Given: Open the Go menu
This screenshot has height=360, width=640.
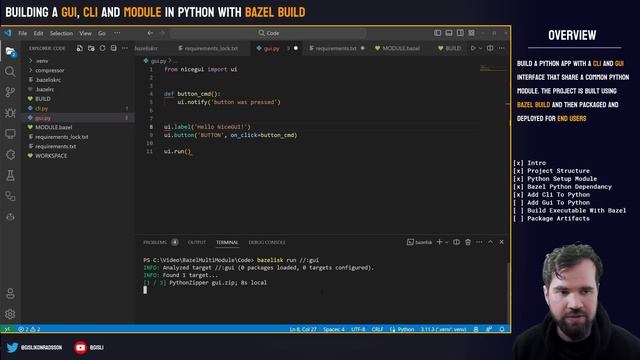Looking at the screenshot, I should click(x=102, y=33).
